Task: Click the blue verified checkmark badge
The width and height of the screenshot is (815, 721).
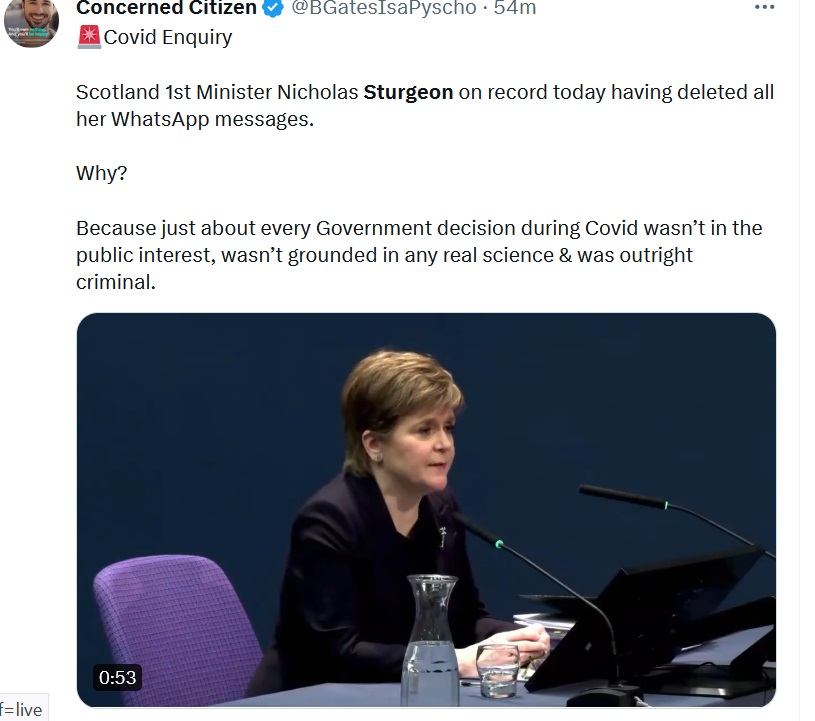Action: coord(273,8)
